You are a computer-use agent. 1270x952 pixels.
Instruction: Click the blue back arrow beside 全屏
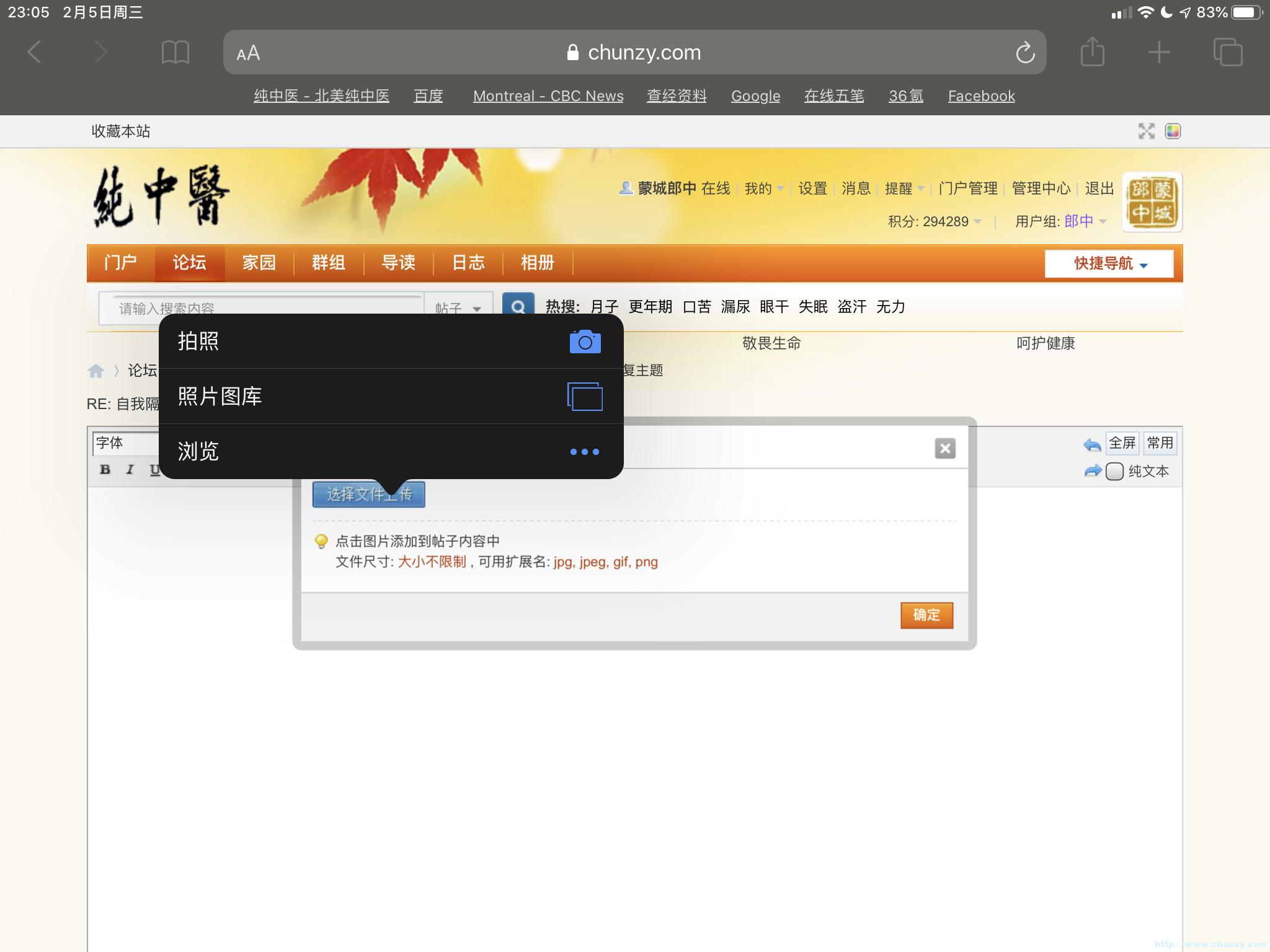coord(1091,443)
